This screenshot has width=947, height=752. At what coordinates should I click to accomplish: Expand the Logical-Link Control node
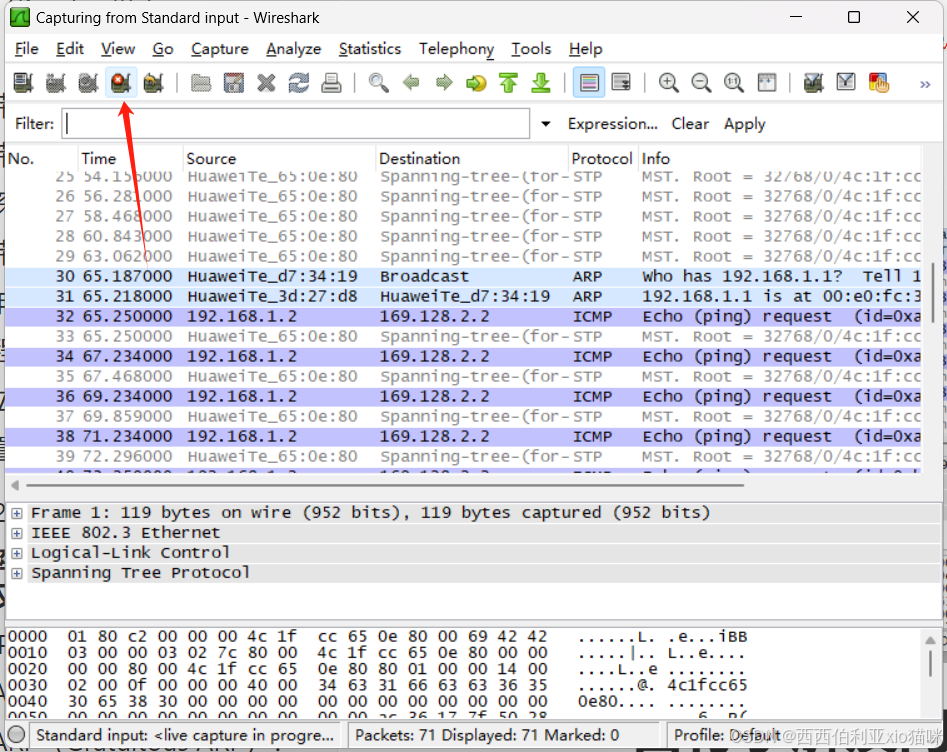pyautogui.click(x=17, y=553)
